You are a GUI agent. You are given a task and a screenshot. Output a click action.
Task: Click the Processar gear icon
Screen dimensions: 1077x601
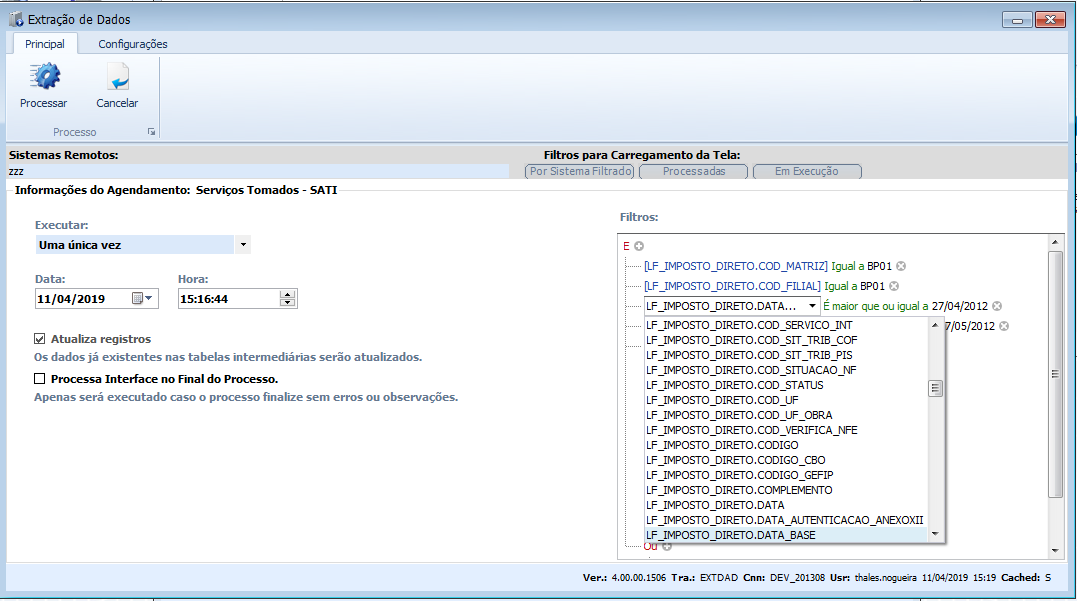pyautogui.click(x=44, y=78)
